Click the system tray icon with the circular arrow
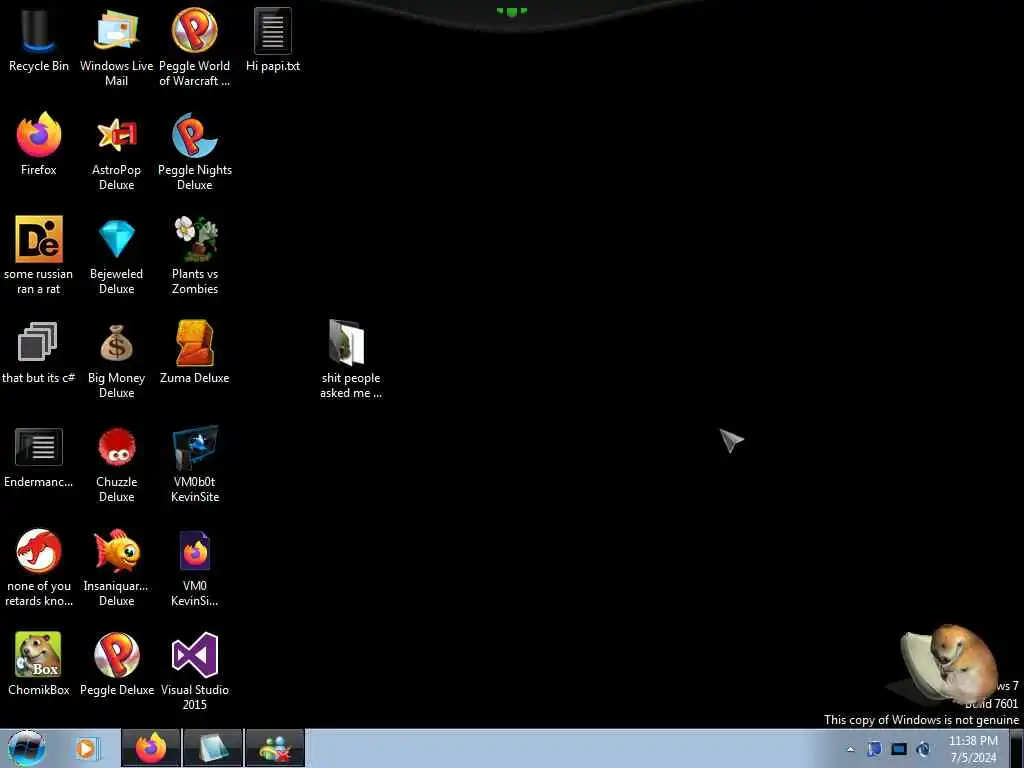 (x=923, y=749)
